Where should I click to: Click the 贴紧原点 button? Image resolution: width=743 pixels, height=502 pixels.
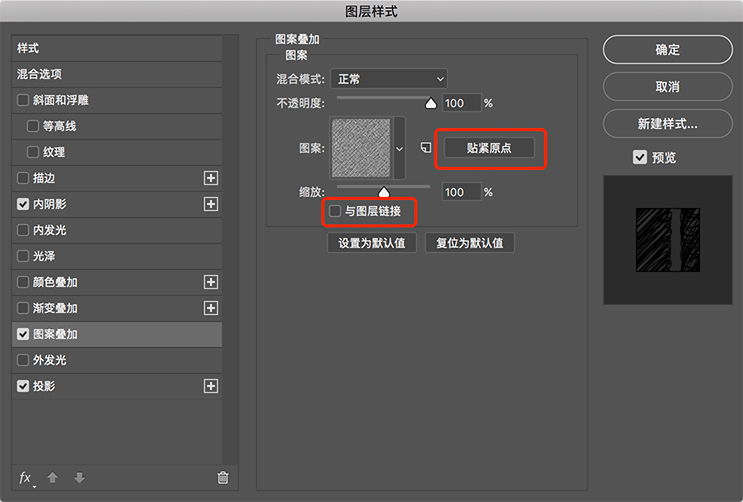click(x=491, y=148)
